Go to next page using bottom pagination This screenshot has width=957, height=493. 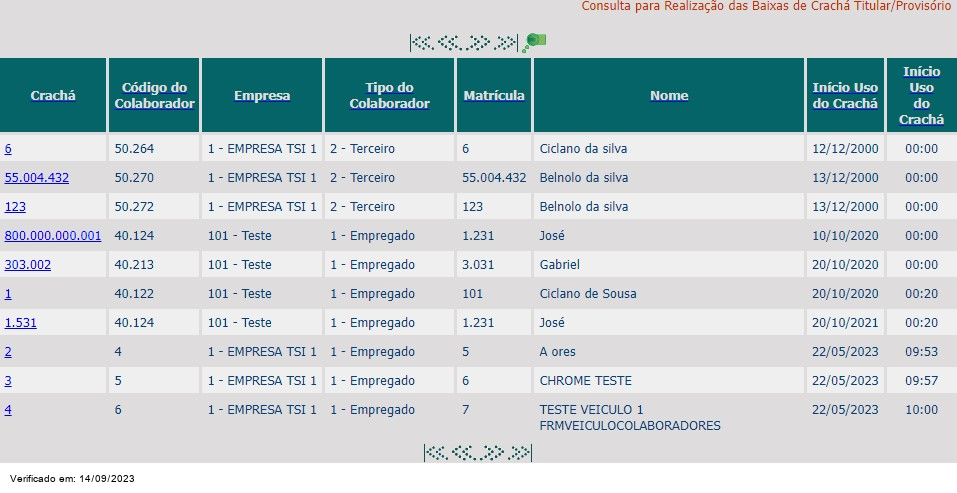point(492,453)
